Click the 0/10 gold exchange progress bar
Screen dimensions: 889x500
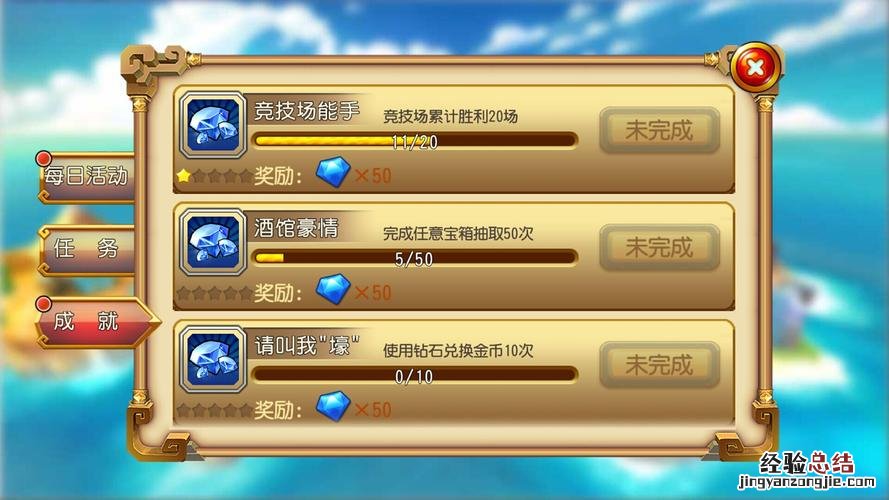pos(414,375)
